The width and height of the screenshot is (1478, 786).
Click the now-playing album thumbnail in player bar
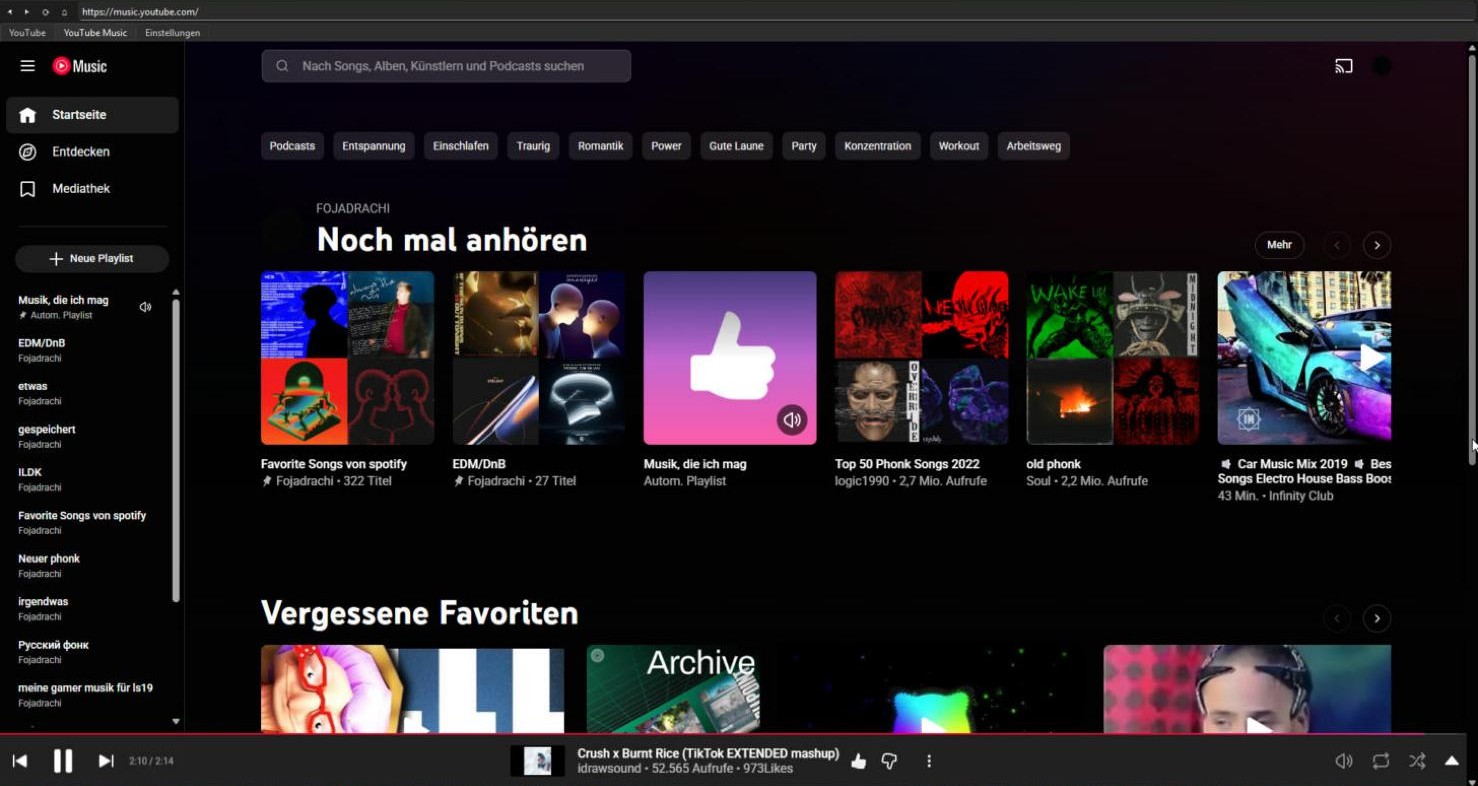[538, 761]
